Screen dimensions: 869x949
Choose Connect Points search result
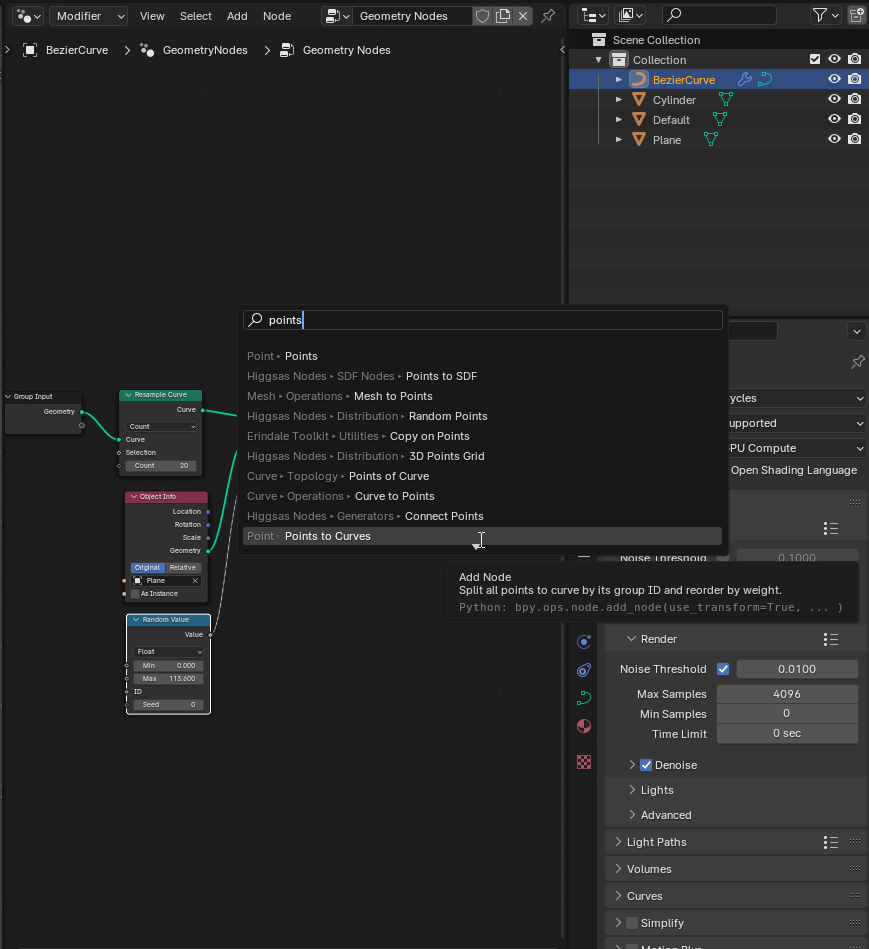(x=482, y=516)
